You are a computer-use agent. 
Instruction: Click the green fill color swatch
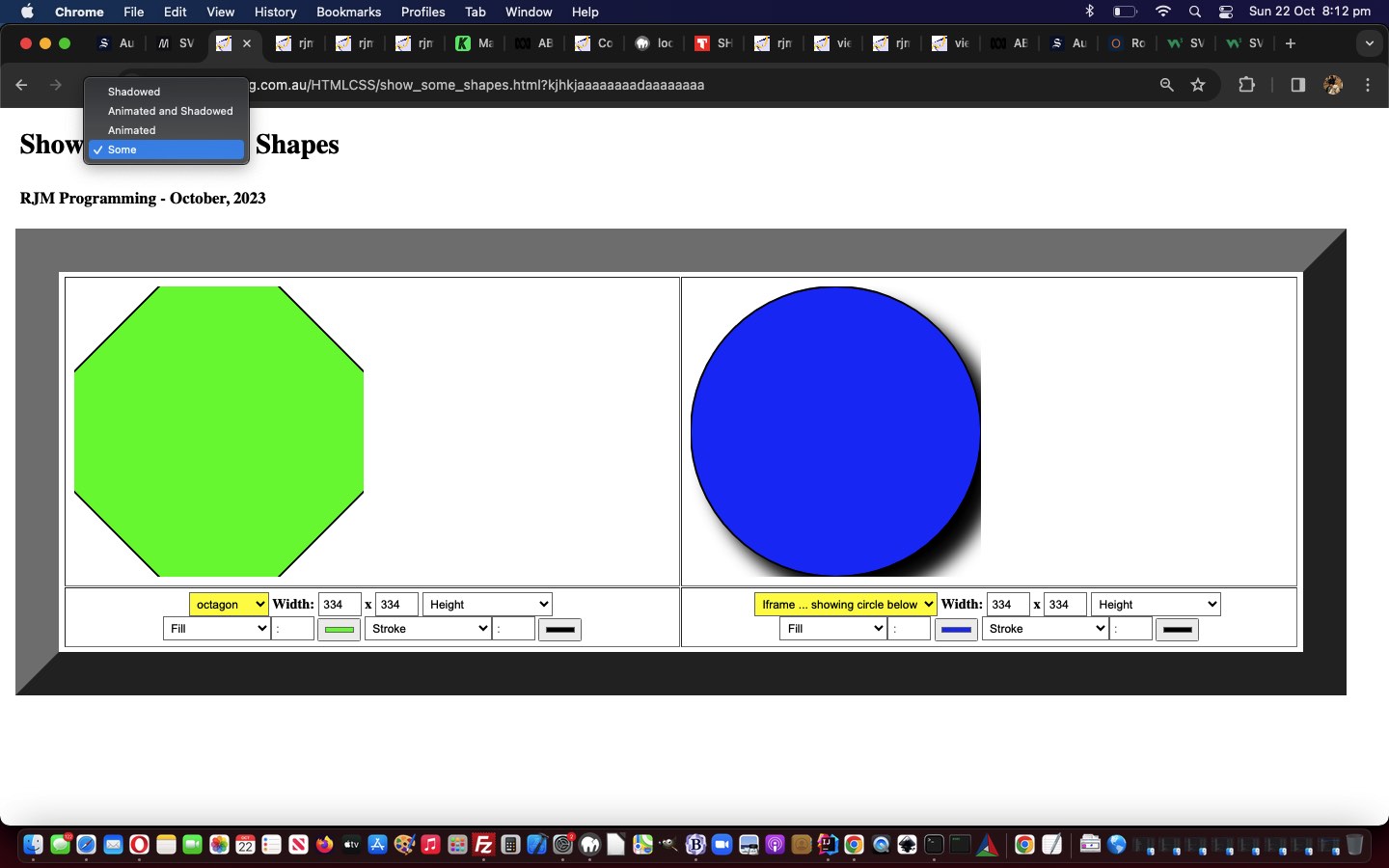pyautogui.click(x=339, y=630)
